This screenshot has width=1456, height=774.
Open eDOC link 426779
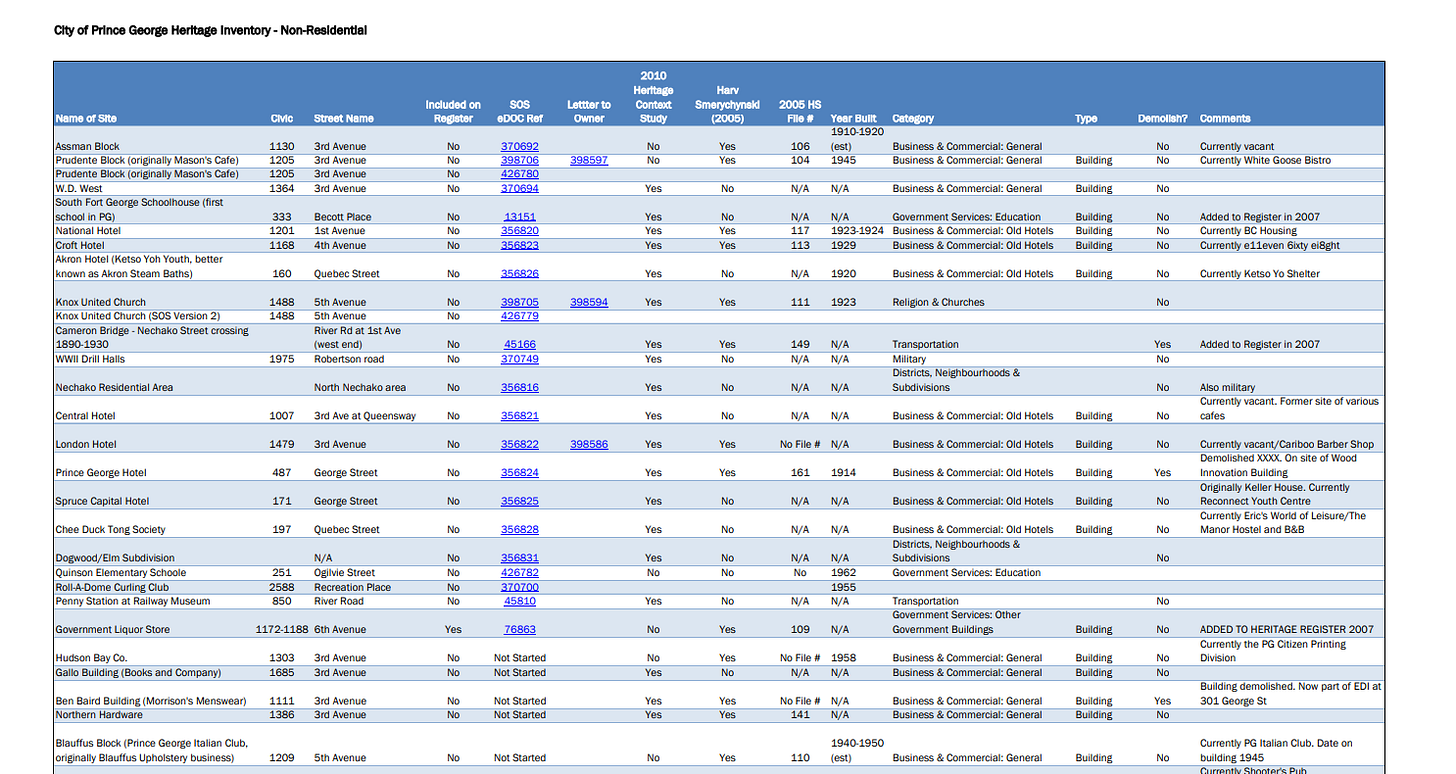tap(520, 316)
